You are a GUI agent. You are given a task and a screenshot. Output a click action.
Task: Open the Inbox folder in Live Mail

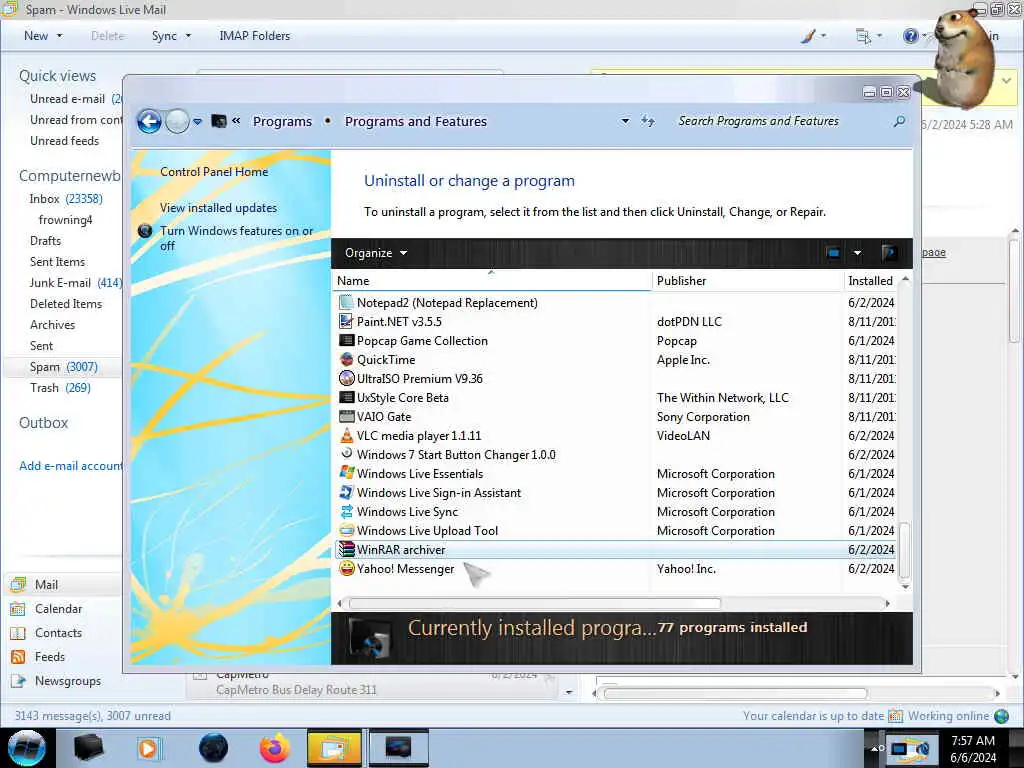[66, 199]
